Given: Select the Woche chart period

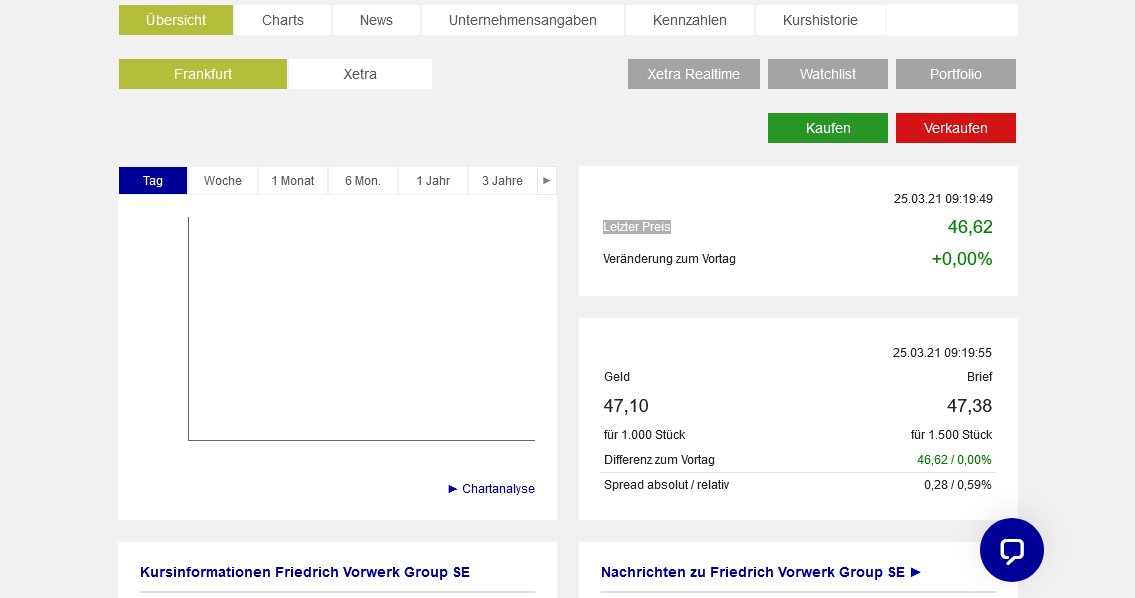Looking at the screenshot, I should (222, 180).
